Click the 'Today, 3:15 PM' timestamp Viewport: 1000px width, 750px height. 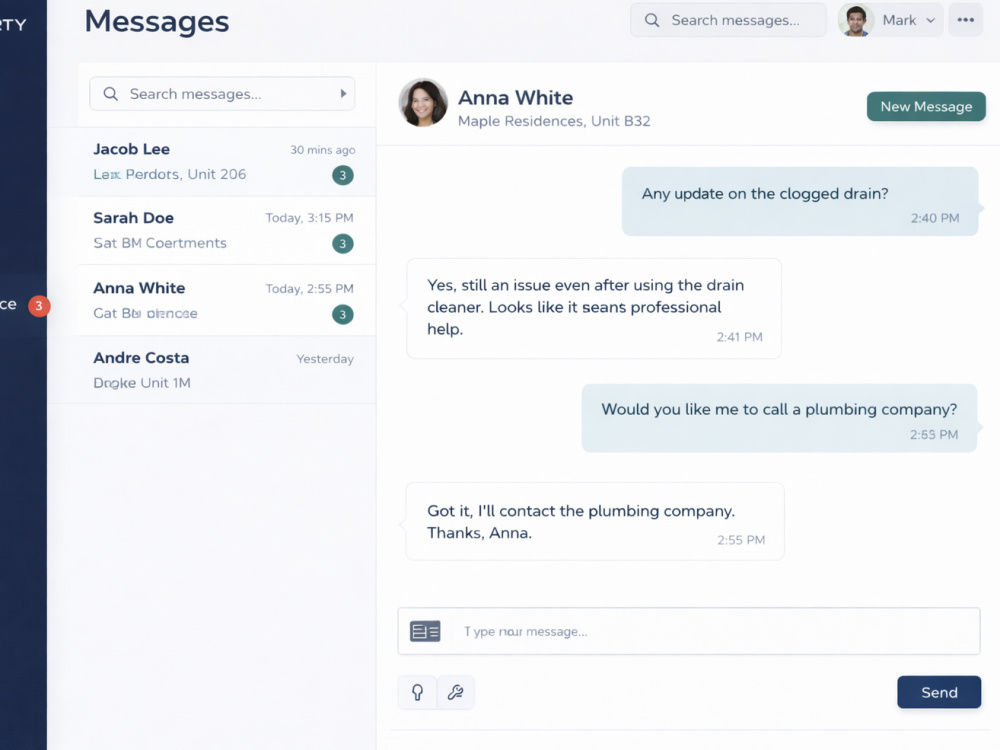(309, 218)
